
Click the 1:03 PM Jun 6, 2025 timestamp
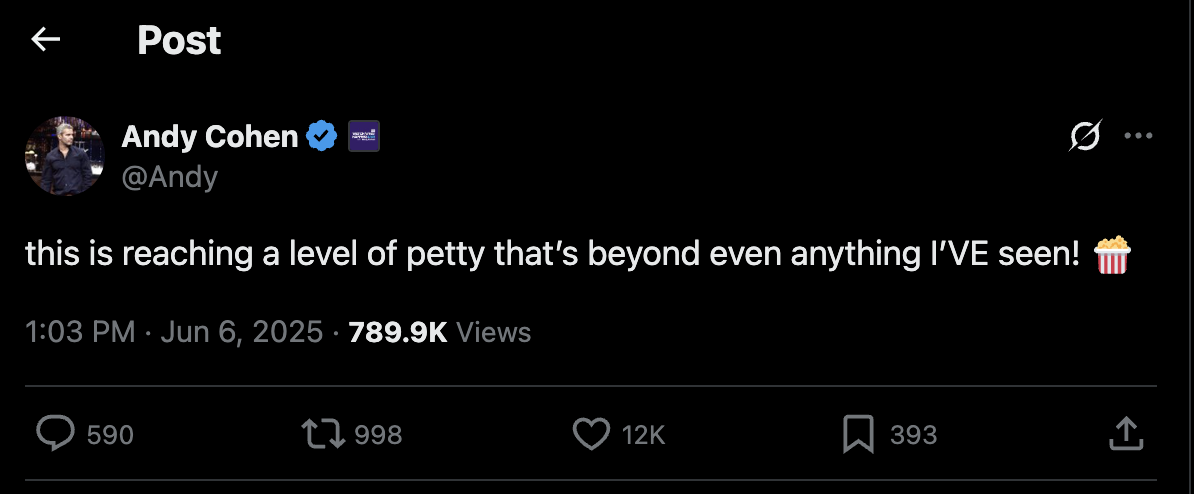(174, 331)
